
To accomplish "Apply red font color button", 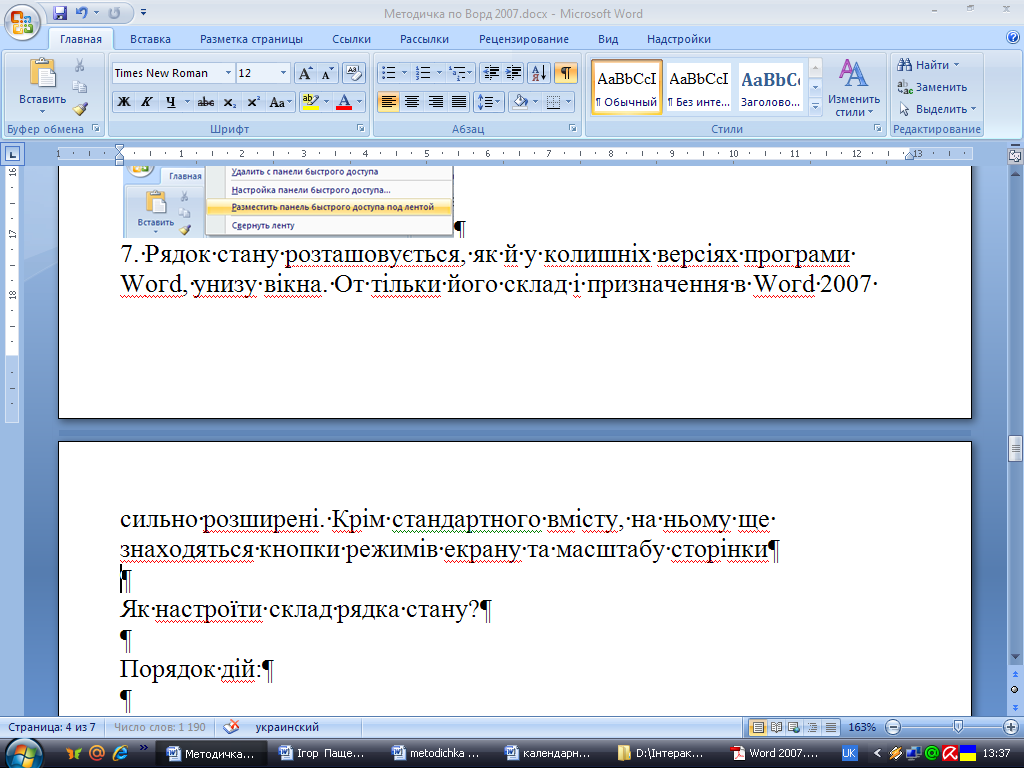I will pyautogui.click(x=344, y=102).
